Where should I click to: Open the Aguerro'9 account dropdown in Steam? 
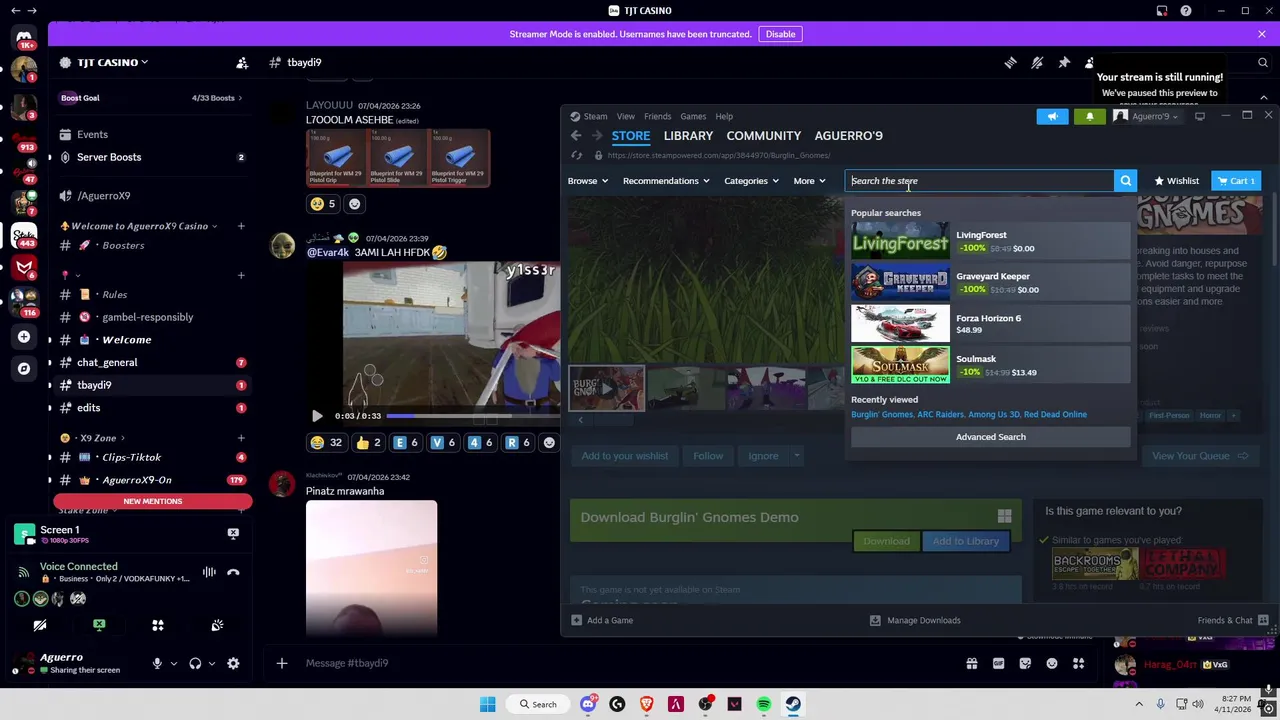pos(1146,116)
